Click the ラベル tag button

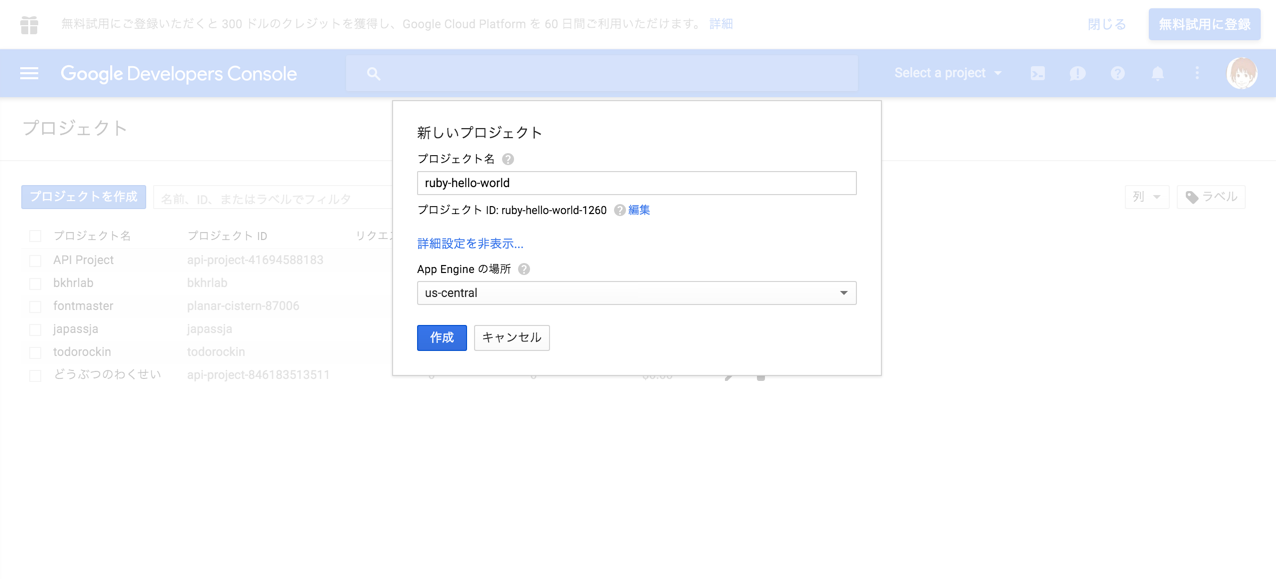point(1211,197)
